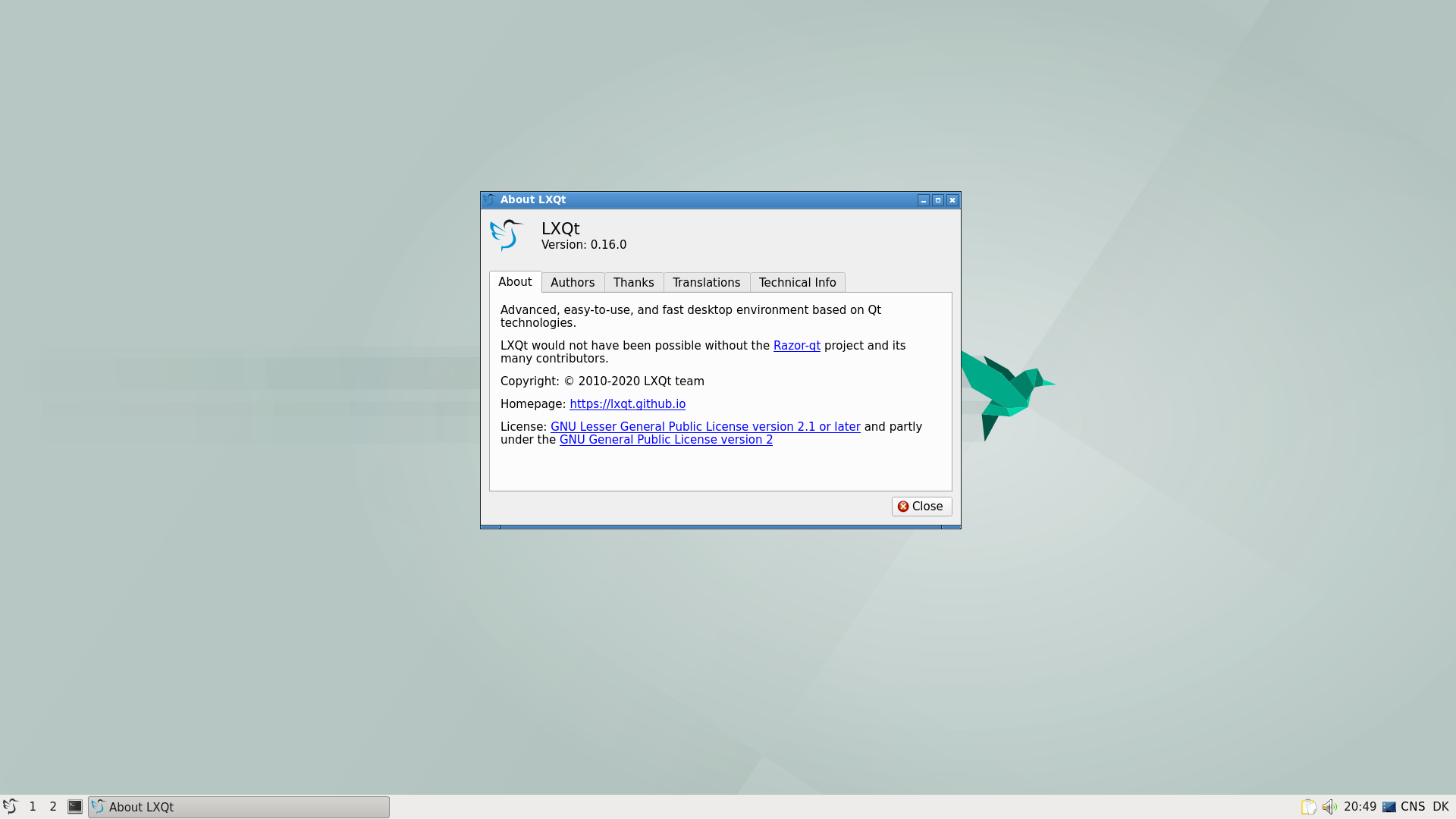Screen dimensions: 1456x819
Task: Click the display/monitor tray icon
Action: pyautogui.click(x=1389, y=807)
